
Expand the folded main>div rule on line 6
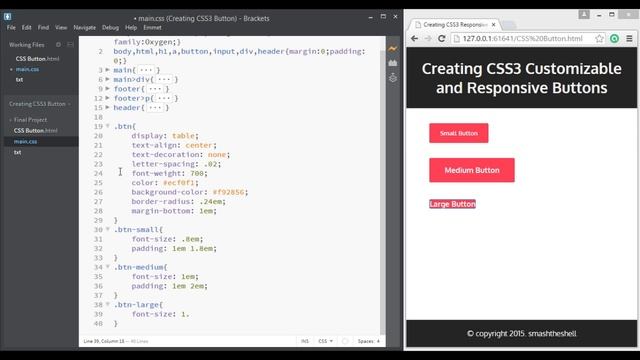point(108,79)
